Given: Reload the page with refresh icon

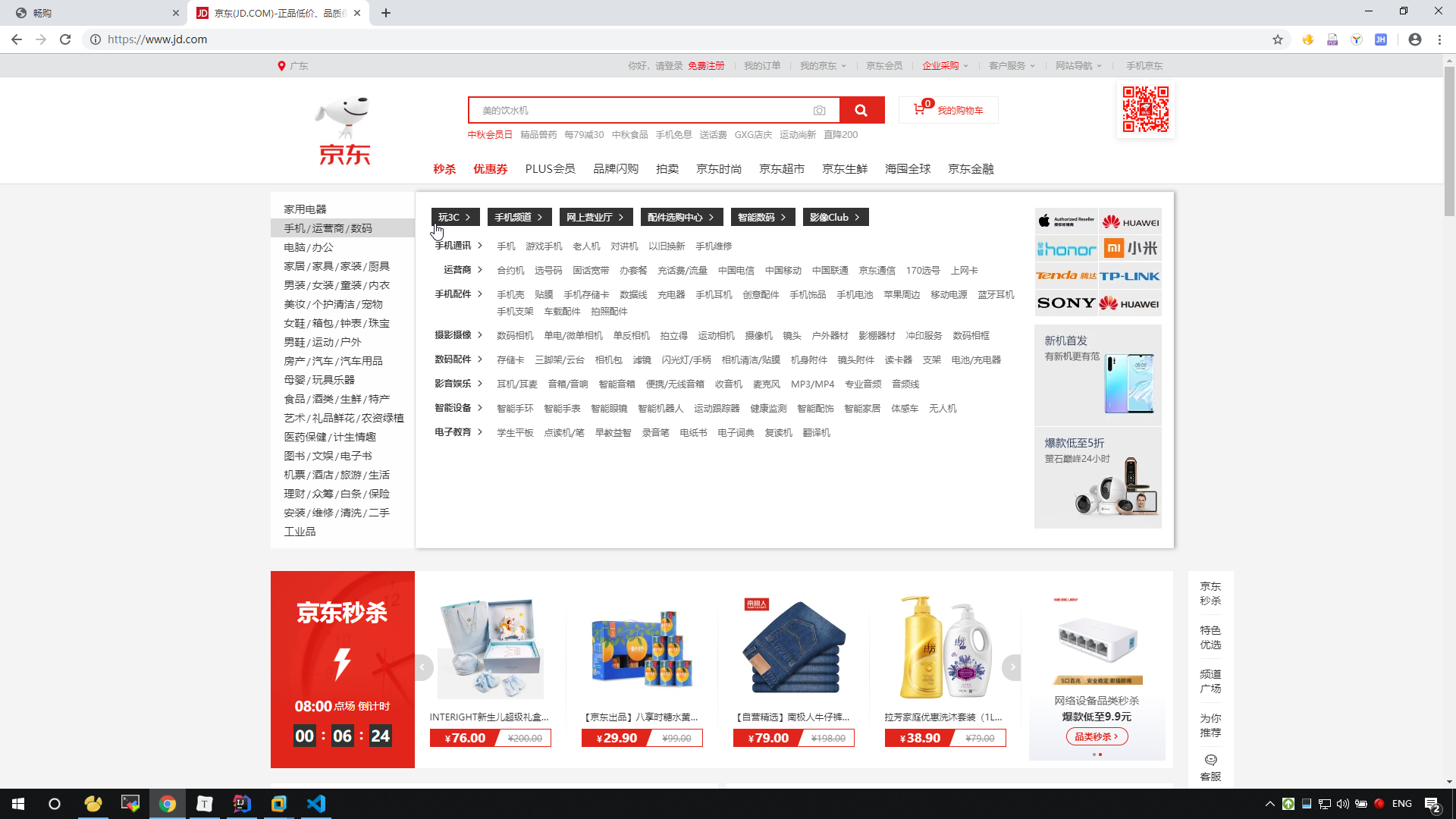Looking at the screenshot, I should tap(65, 39).
